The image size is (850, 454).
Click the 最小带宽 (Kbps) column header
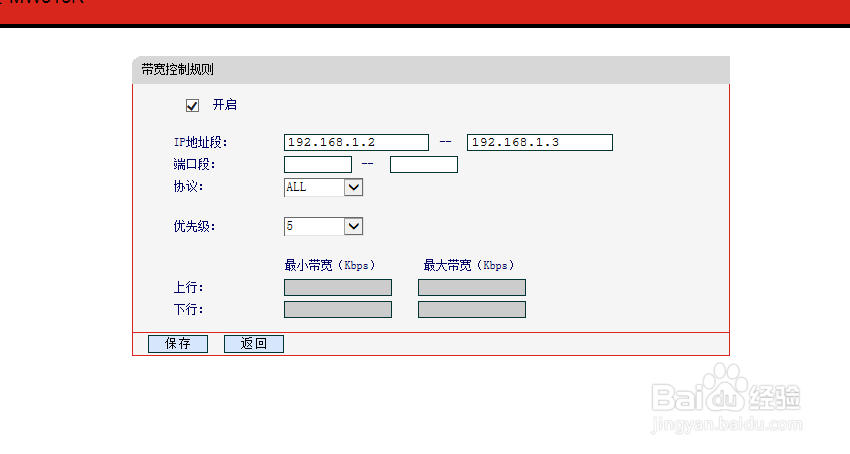click(x=330, y=265)
